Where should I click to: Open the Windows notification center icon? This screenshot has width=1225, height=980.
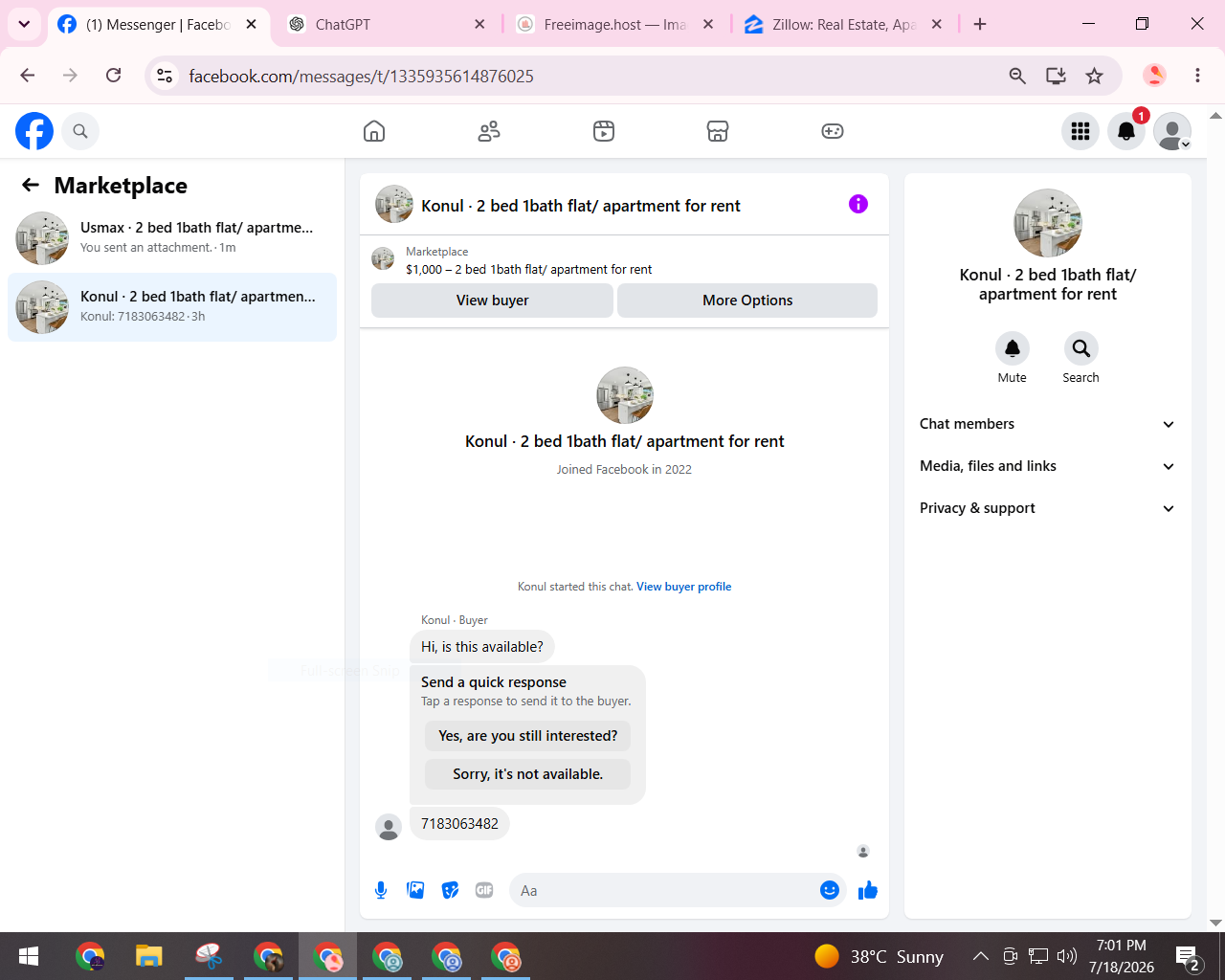click(1188, 956)
